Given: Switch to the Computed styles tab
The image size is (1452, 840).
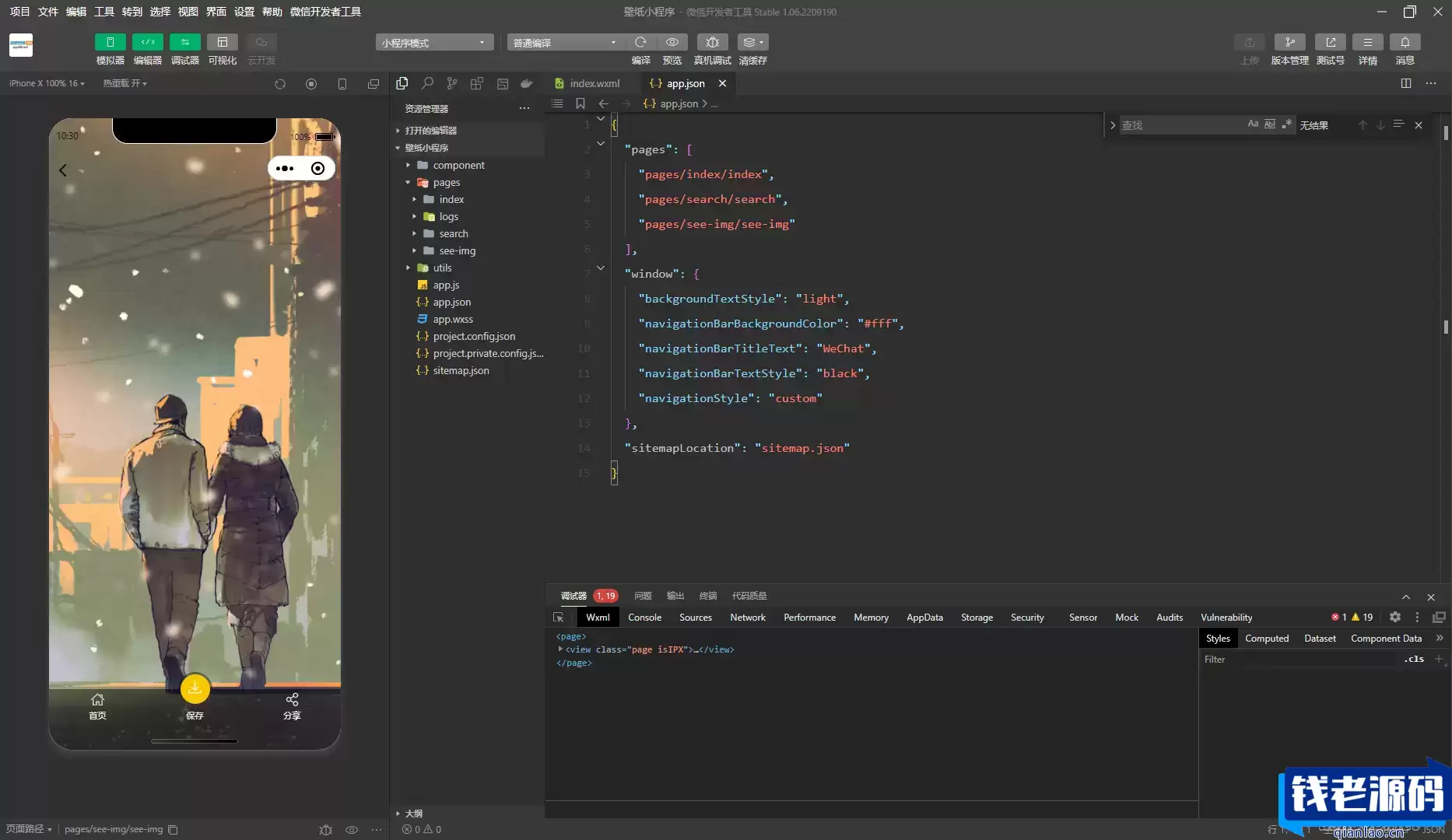Looking at the screenshot, I should click(1266, 638).
